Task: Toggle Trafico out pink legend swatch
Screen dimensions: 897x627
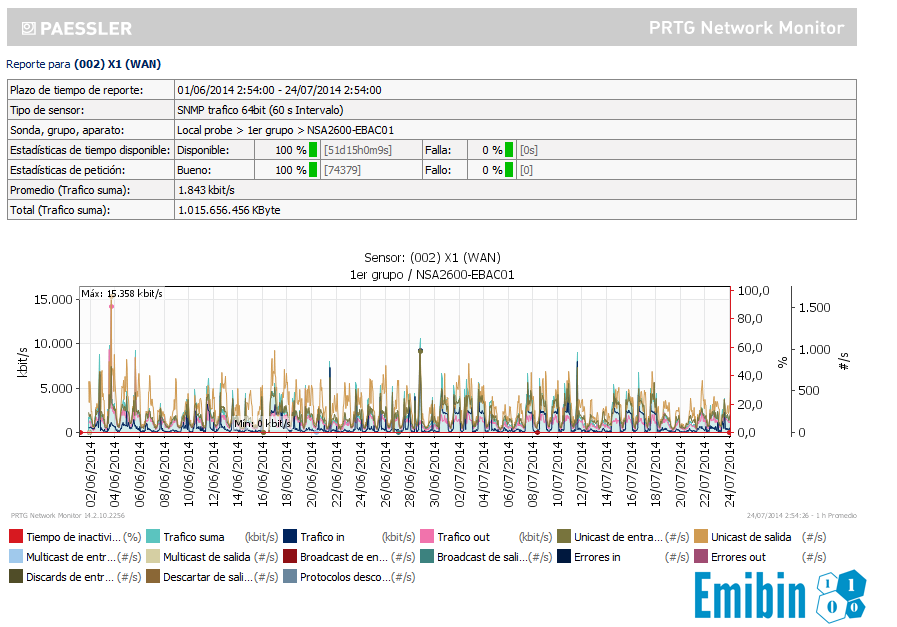Action: 427,537
